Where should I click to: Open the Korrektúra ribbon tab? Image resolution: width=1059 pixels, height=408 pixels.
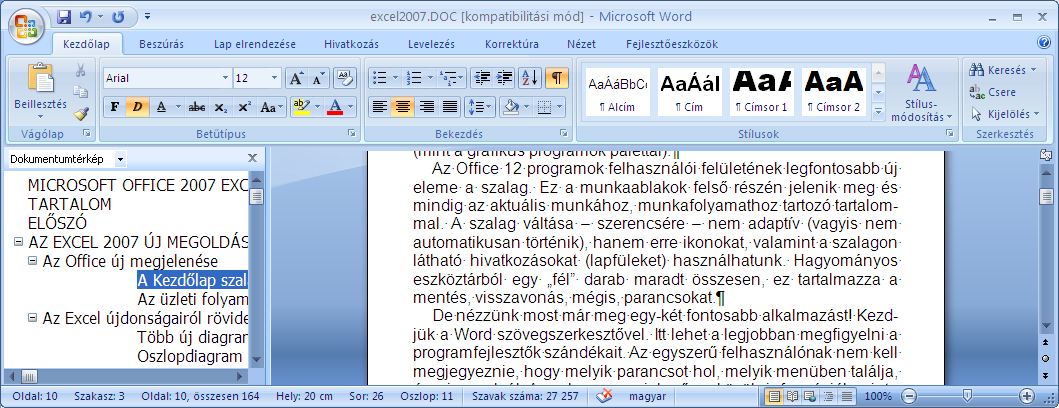tap(512, 45)
